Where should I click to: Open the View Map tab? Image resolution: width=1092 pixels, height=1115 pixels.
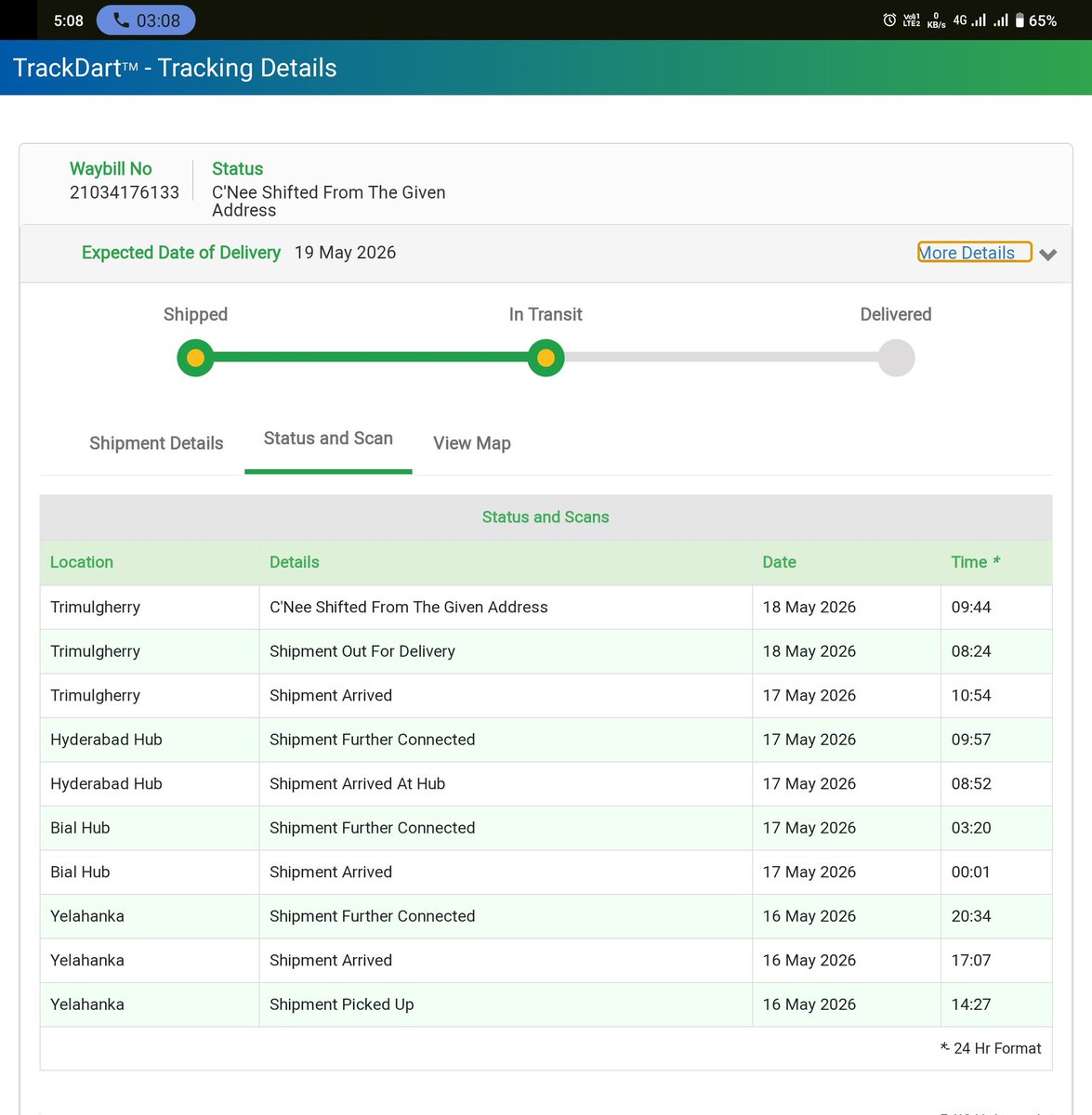[x=472, y=443]
